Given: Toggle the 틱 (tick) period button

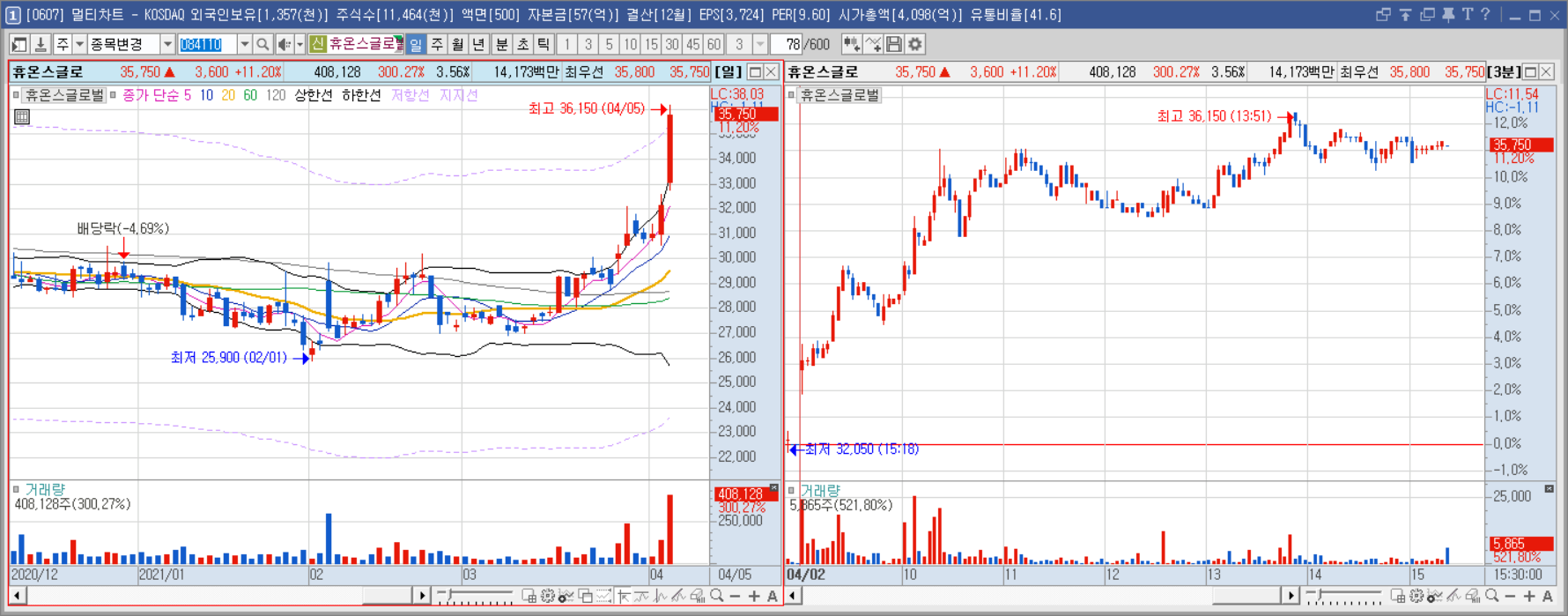Looking at the screenshot, I should coord(544,44).
